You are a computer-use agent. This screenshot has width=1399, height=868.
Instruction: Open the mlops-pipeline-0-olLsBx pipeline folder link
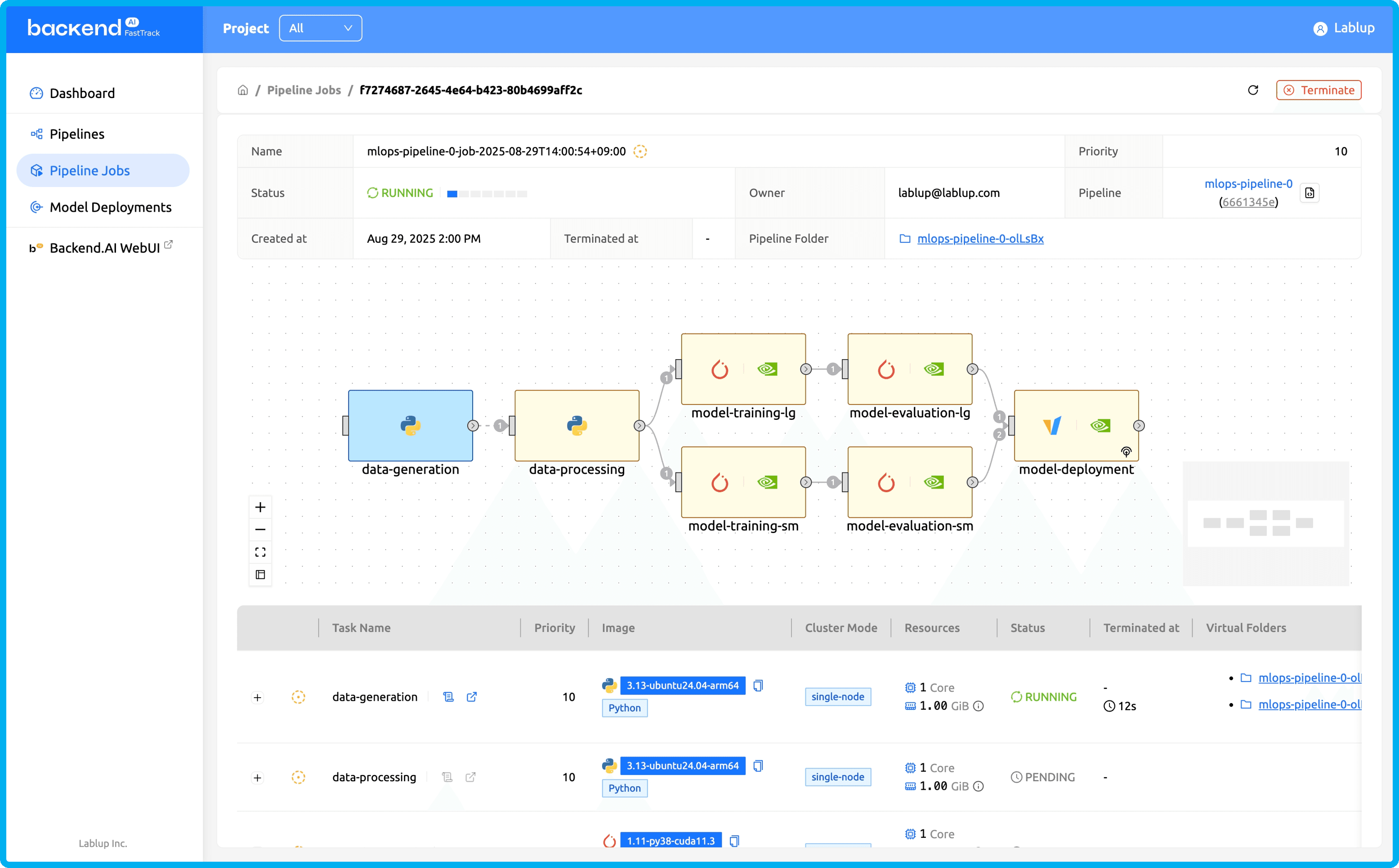tap(980, 239)
